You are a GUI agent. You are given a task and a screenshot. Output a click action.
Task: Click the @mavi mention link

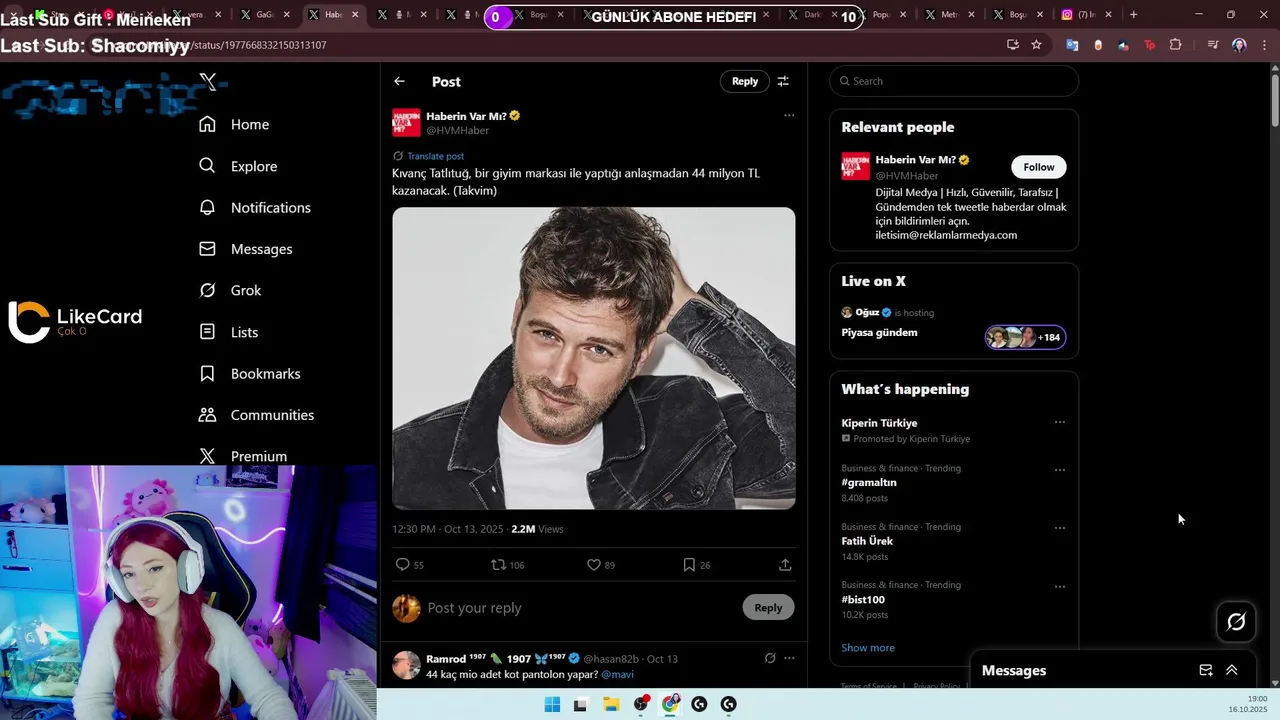point(617,675)
